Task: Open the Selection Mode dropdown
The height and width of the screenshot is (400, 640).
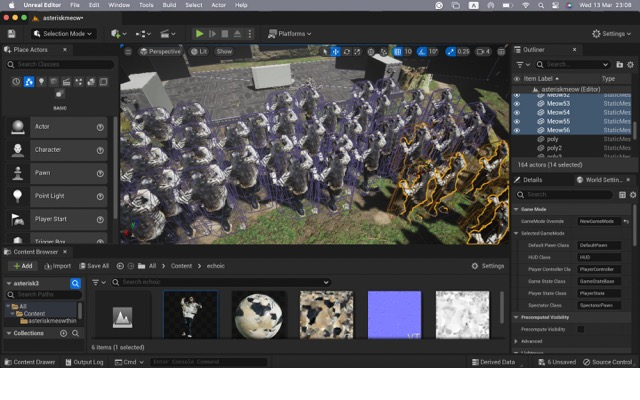Action: pyautogui.click(x=65, y=33)
